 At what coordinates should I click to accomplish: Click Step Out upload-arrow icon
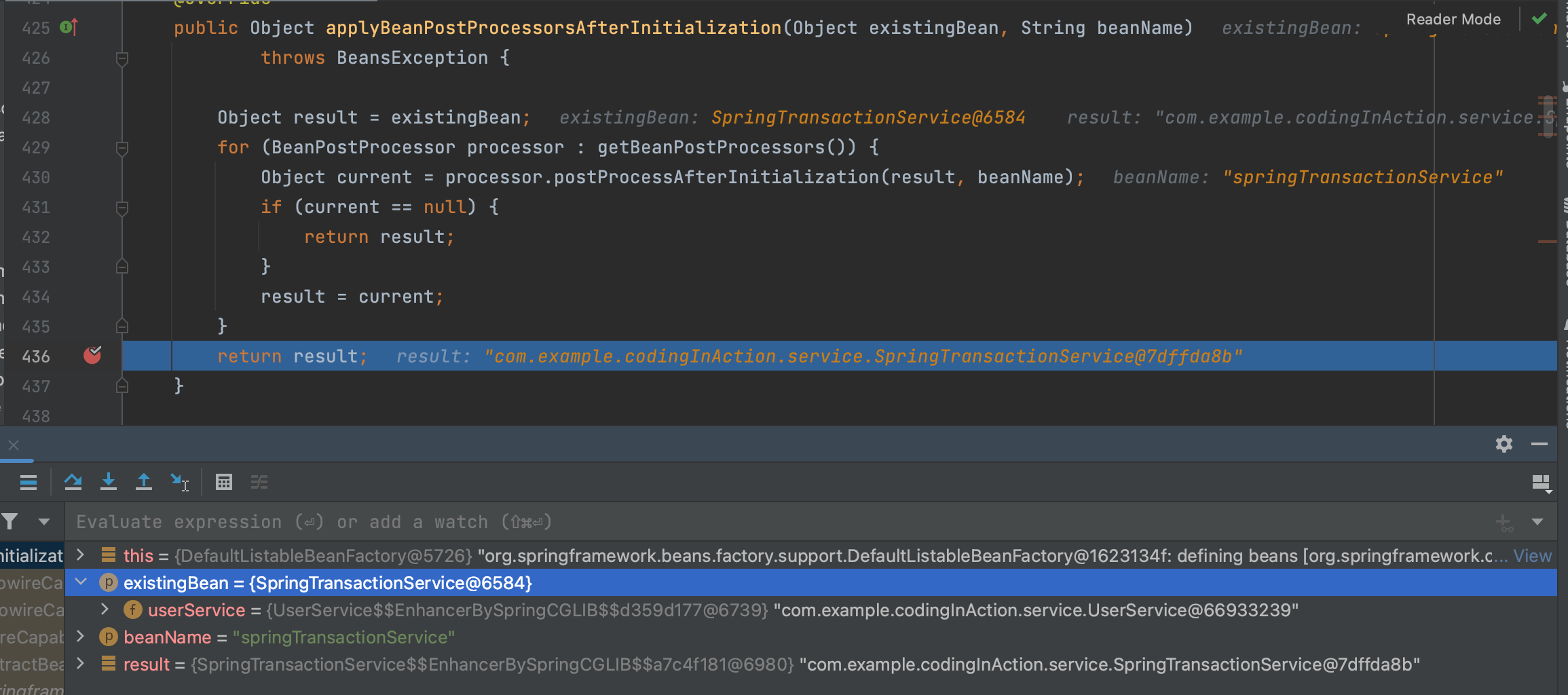coord(144,482)
